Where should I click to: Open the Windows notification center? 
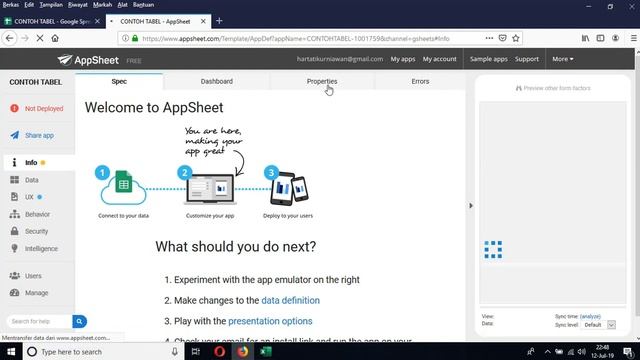(x=629, y=351)
